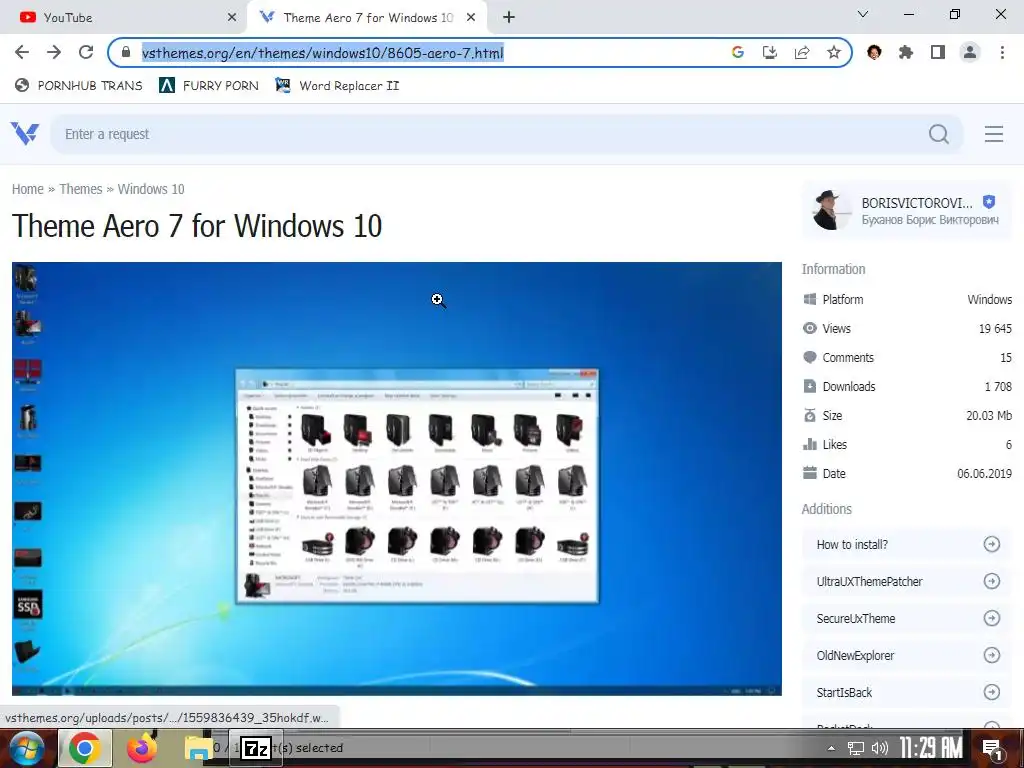This screenshot has height=768, width=1024.
Task: Close the YouTube tab
Action: [x=232, y=18]
